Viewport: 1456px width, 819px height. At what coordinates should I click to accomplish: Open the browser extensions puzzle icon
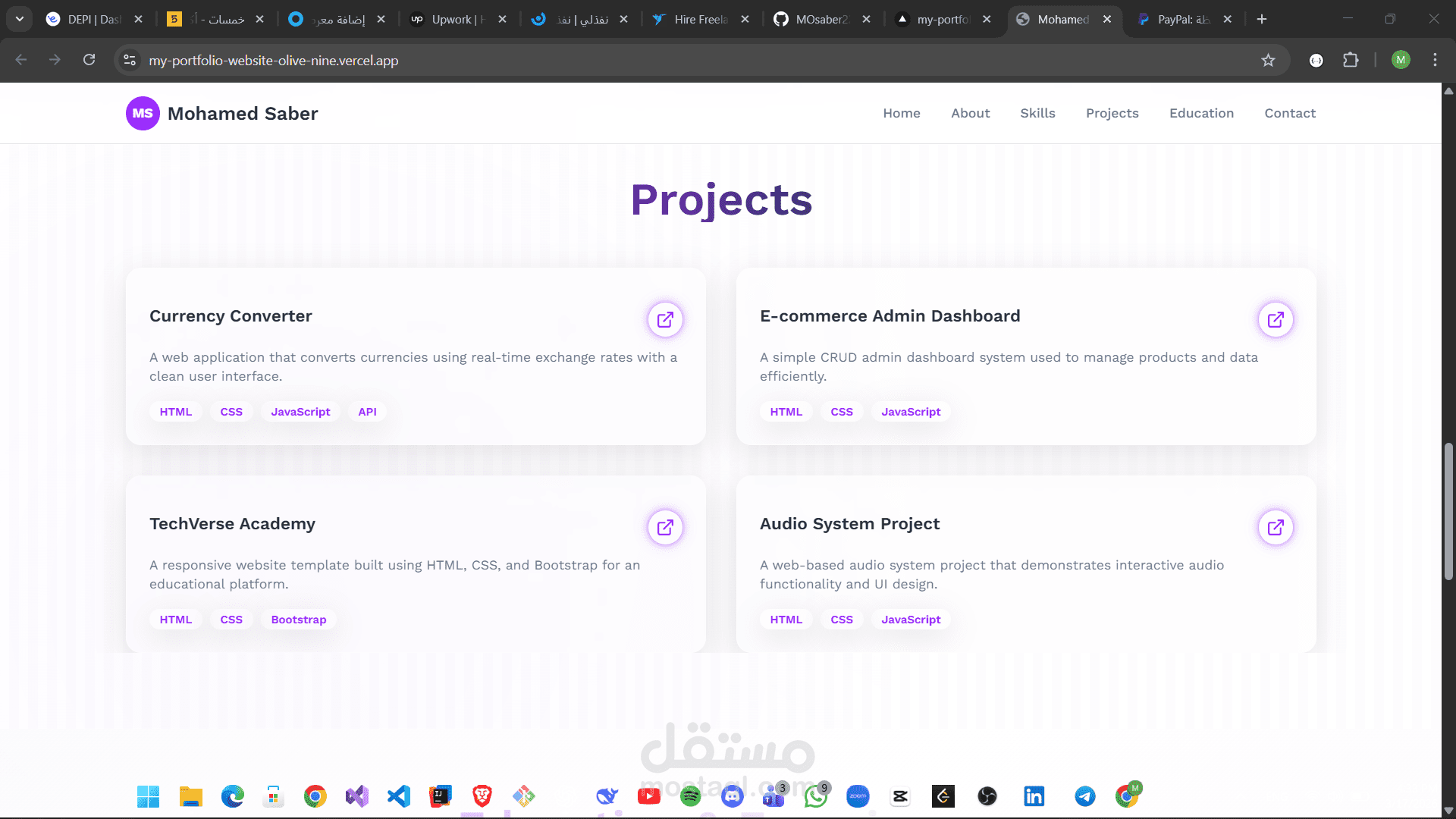tap(1351, 60)
